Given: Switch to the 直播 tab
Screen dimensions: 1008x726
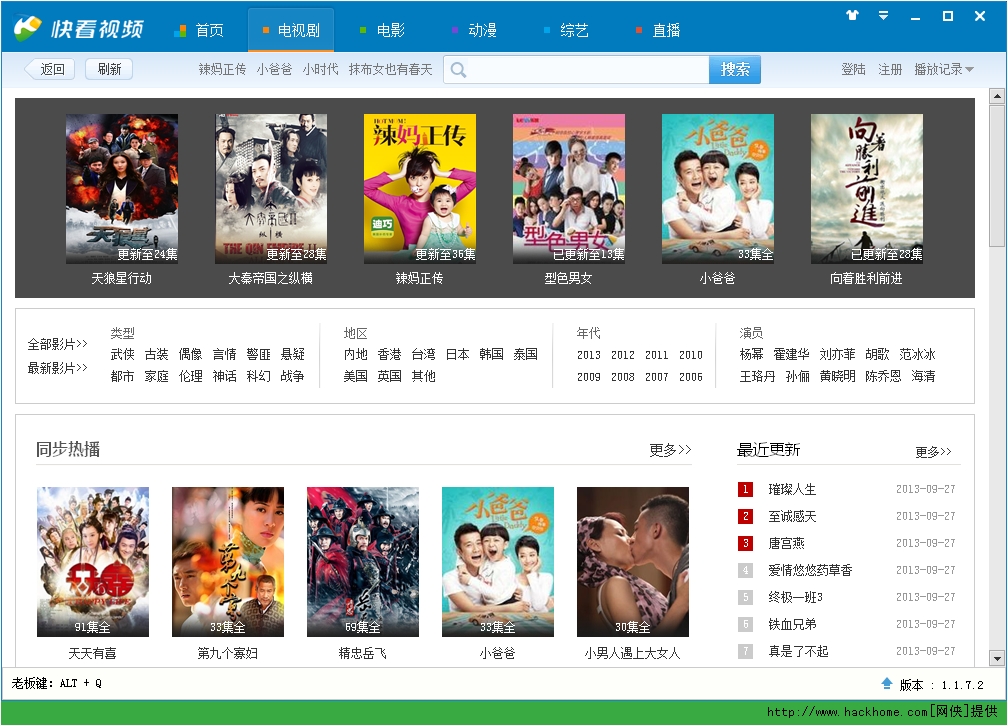Looking at the screenshot, I should pyautogui.click(x=658, y=30).
